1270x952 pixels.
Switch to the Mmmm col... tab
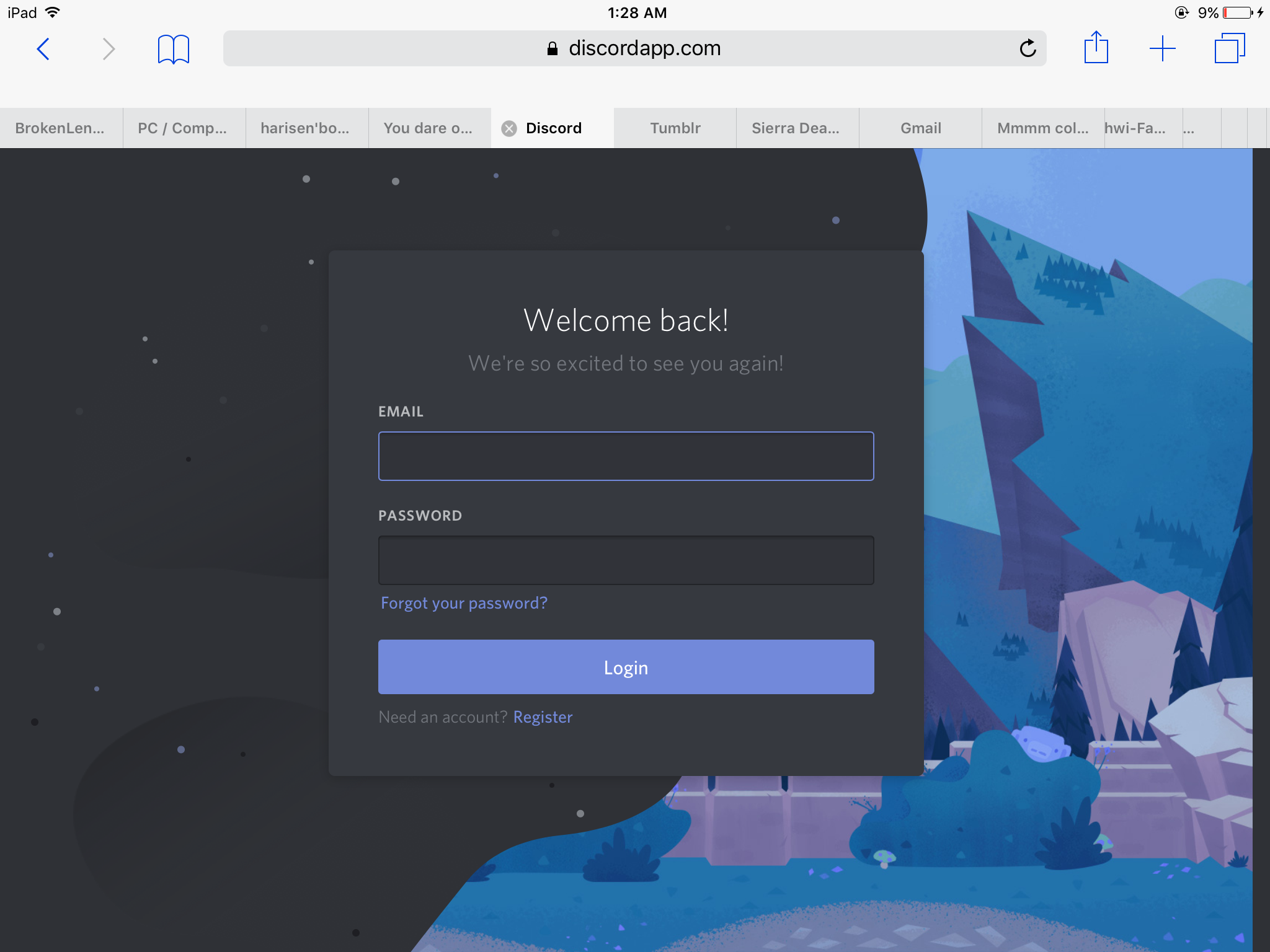(x=1042, y=128)
